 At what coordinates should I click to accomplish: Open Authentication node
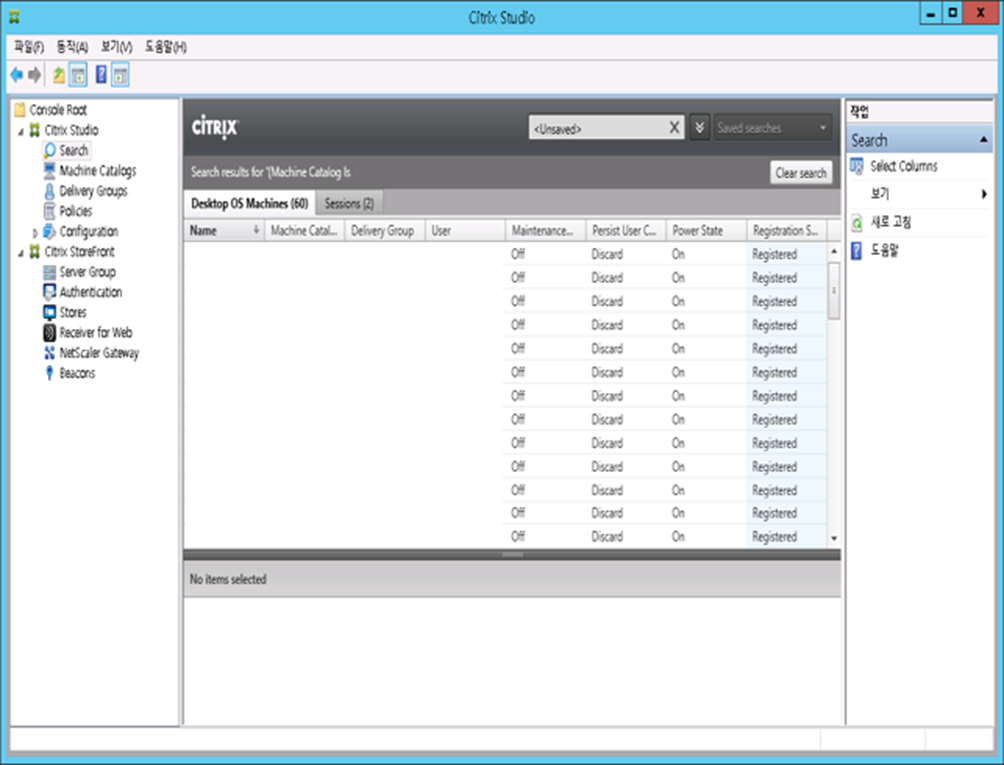pos(90,293)
